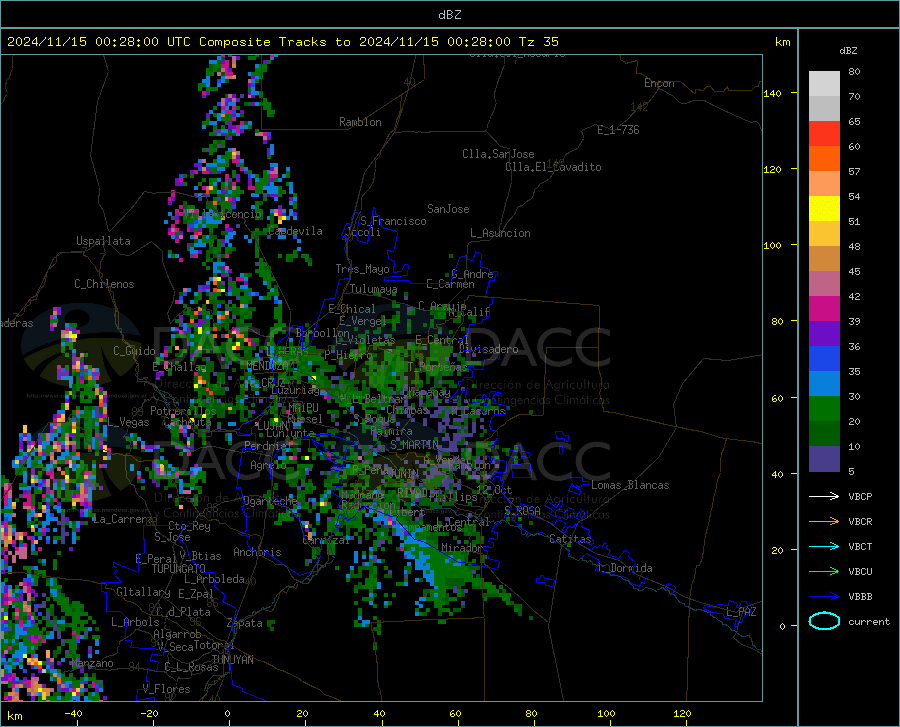This screenshot has height=727, width=900.
Task: Click the blue VBBB arrow legend icon
Action: click(824, 596)
